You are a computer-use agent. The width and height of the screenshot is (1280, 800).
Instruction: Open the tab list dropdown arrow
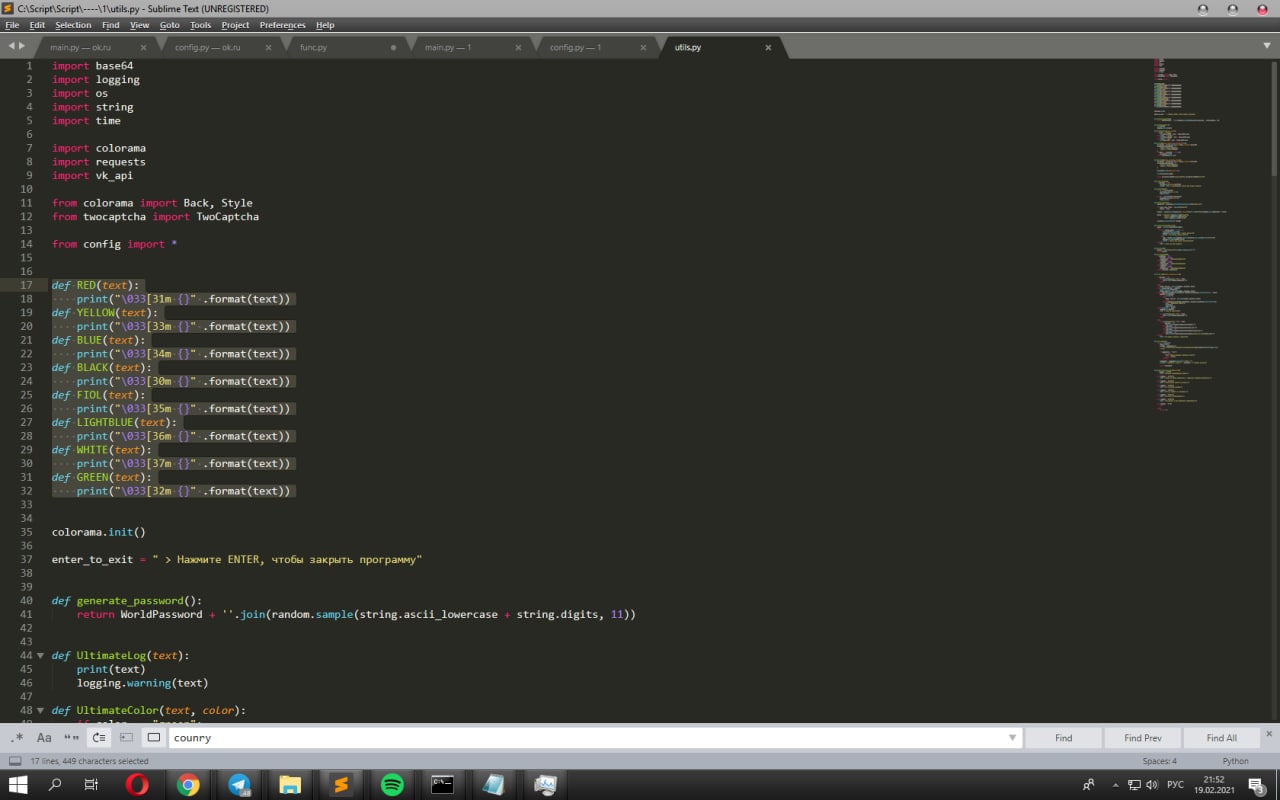tap(1267, 46)
